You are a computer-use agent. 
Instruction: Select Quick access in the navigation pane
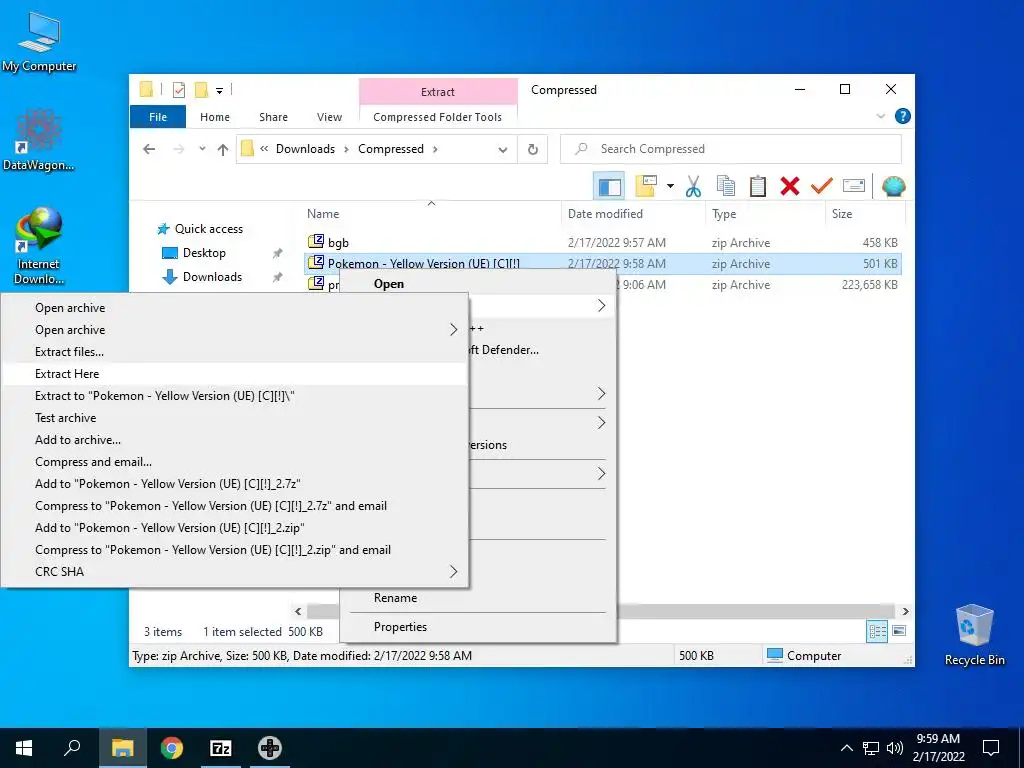208,229
